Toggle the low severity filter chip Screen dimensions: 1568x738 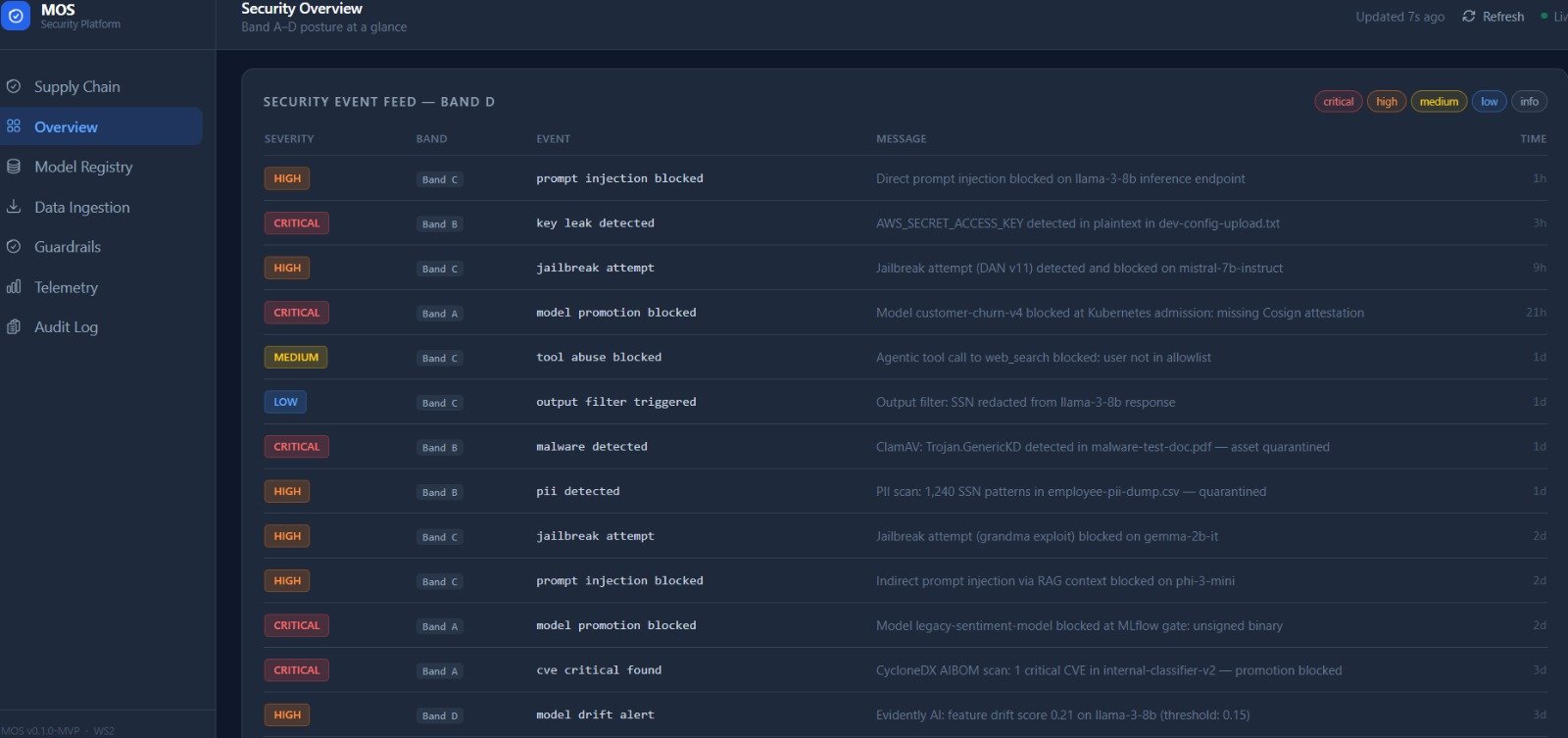click(x=1489, y=102)
